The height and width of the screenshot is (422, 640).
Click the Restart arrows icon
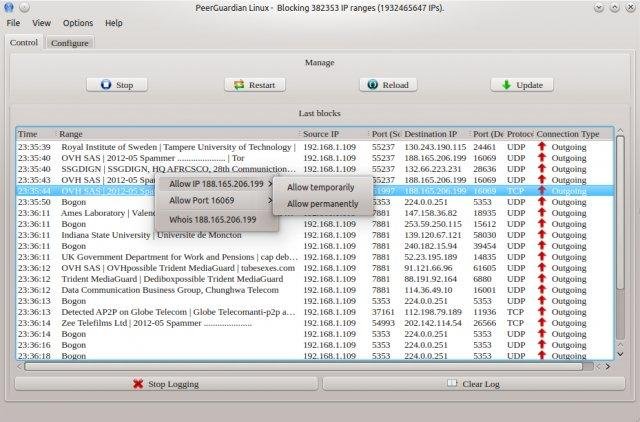(x=239, y=85)
